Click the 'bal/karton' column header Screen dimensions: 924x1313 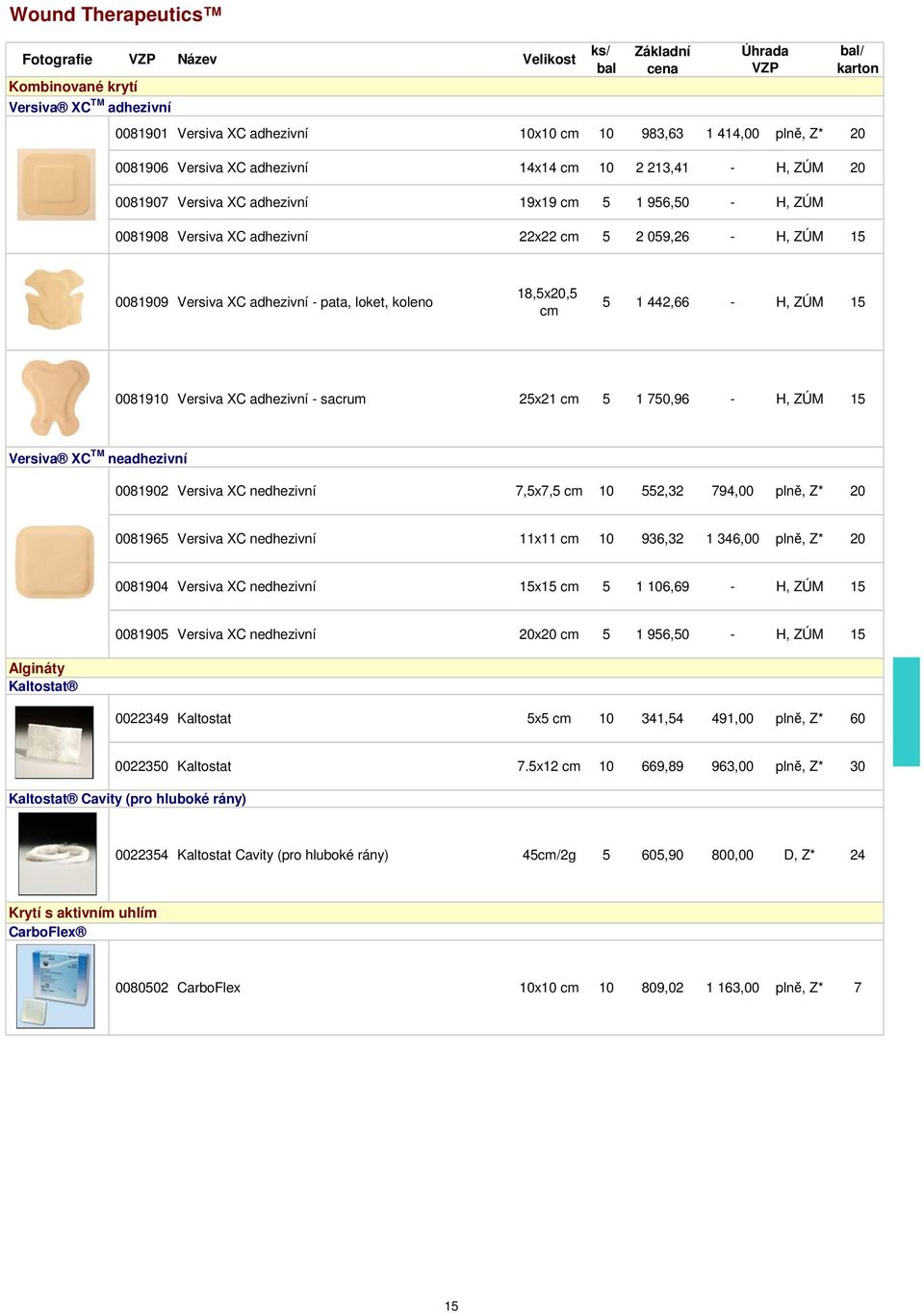coord(858,60)
